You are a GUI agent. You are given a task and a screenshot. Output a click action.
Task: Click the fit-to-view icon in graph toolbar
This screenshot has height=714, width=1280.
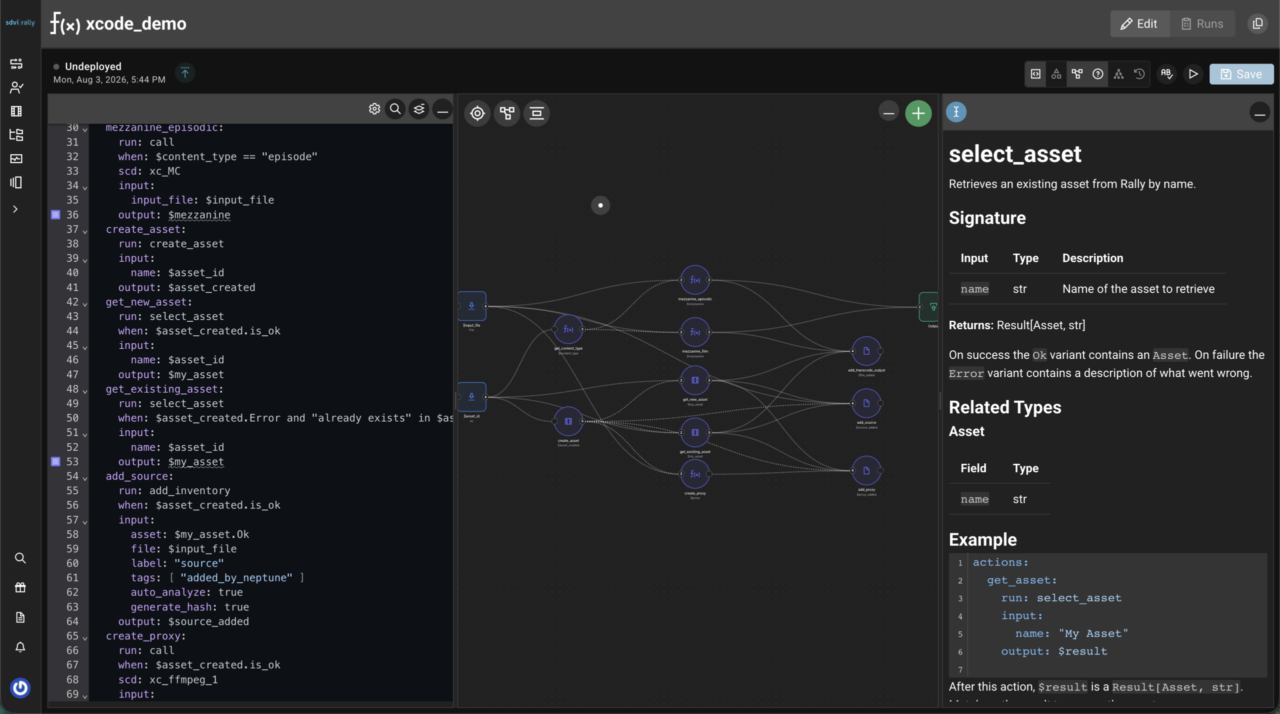537,113
